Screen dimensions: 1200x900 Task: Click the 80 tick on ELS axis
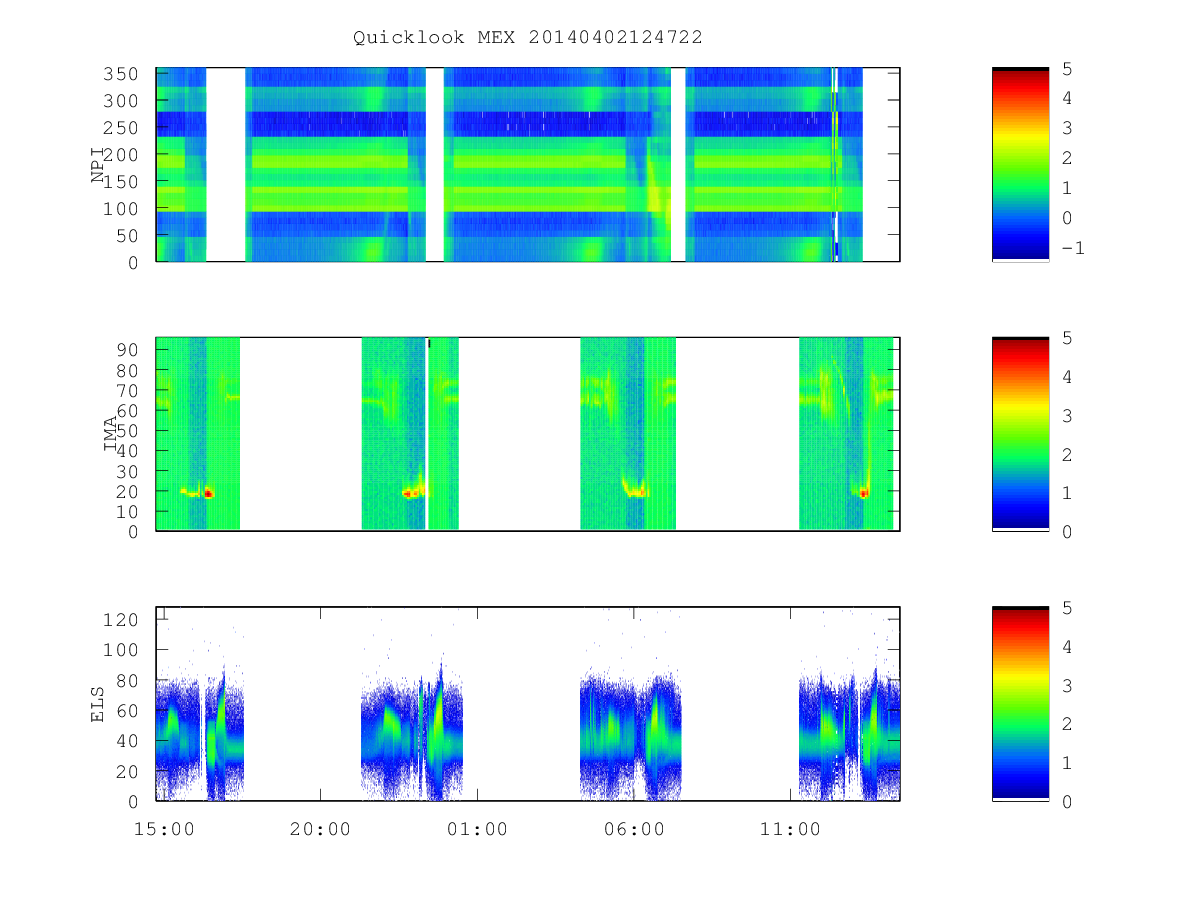pyautogui.click(x=129, y=680)
